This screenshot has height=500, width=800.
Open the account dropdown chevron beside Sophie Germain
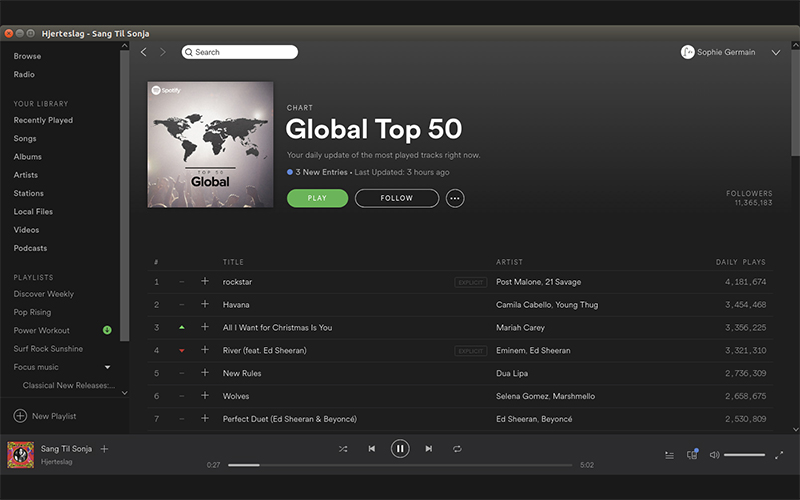coord(776,53)
